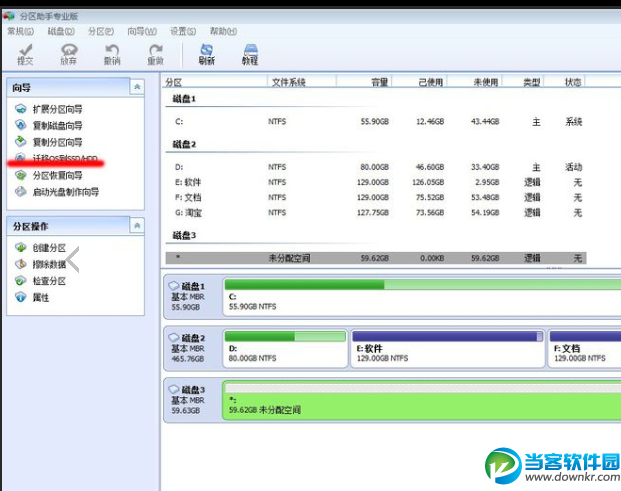Screen dimensions: 621x491
Task: Click 检查分区 in partition operations
Action: tap(48, 281)
